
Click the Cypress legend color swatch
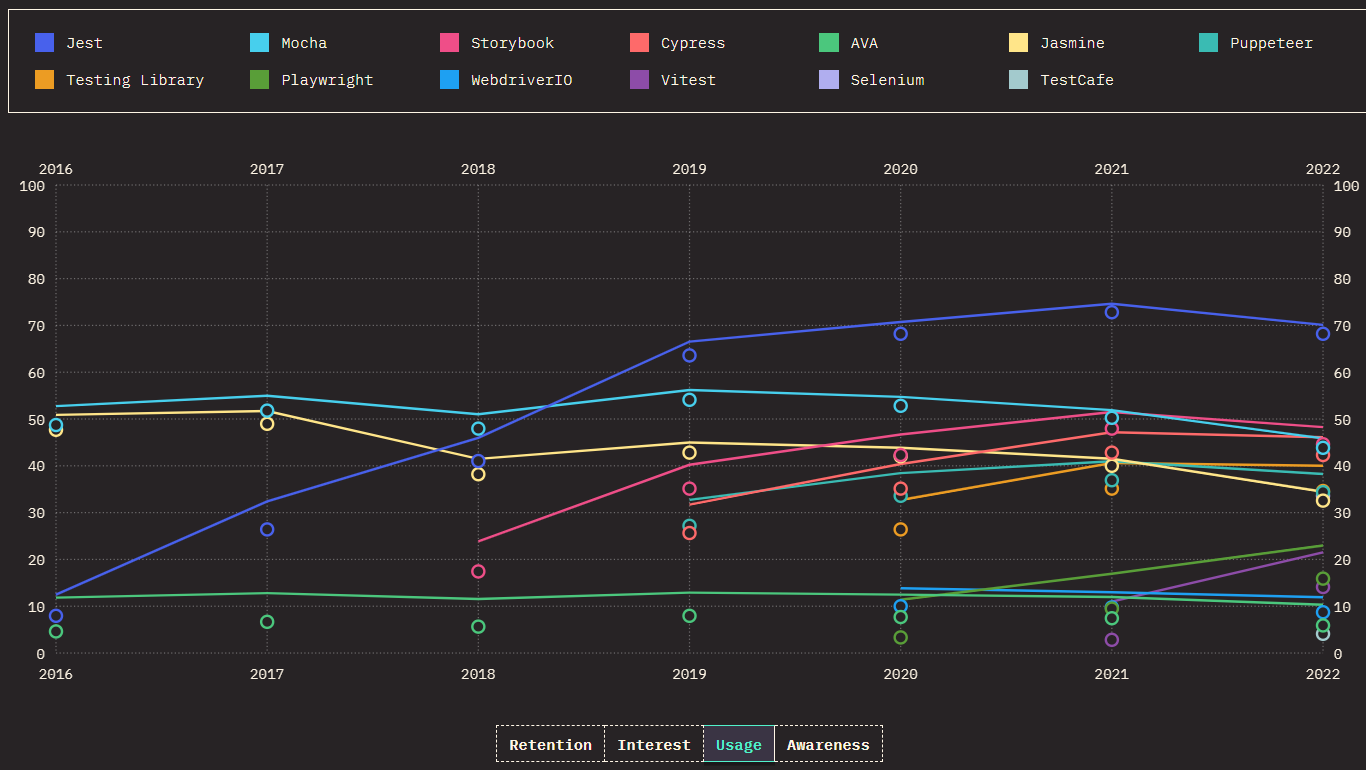[x=639, y=43]
